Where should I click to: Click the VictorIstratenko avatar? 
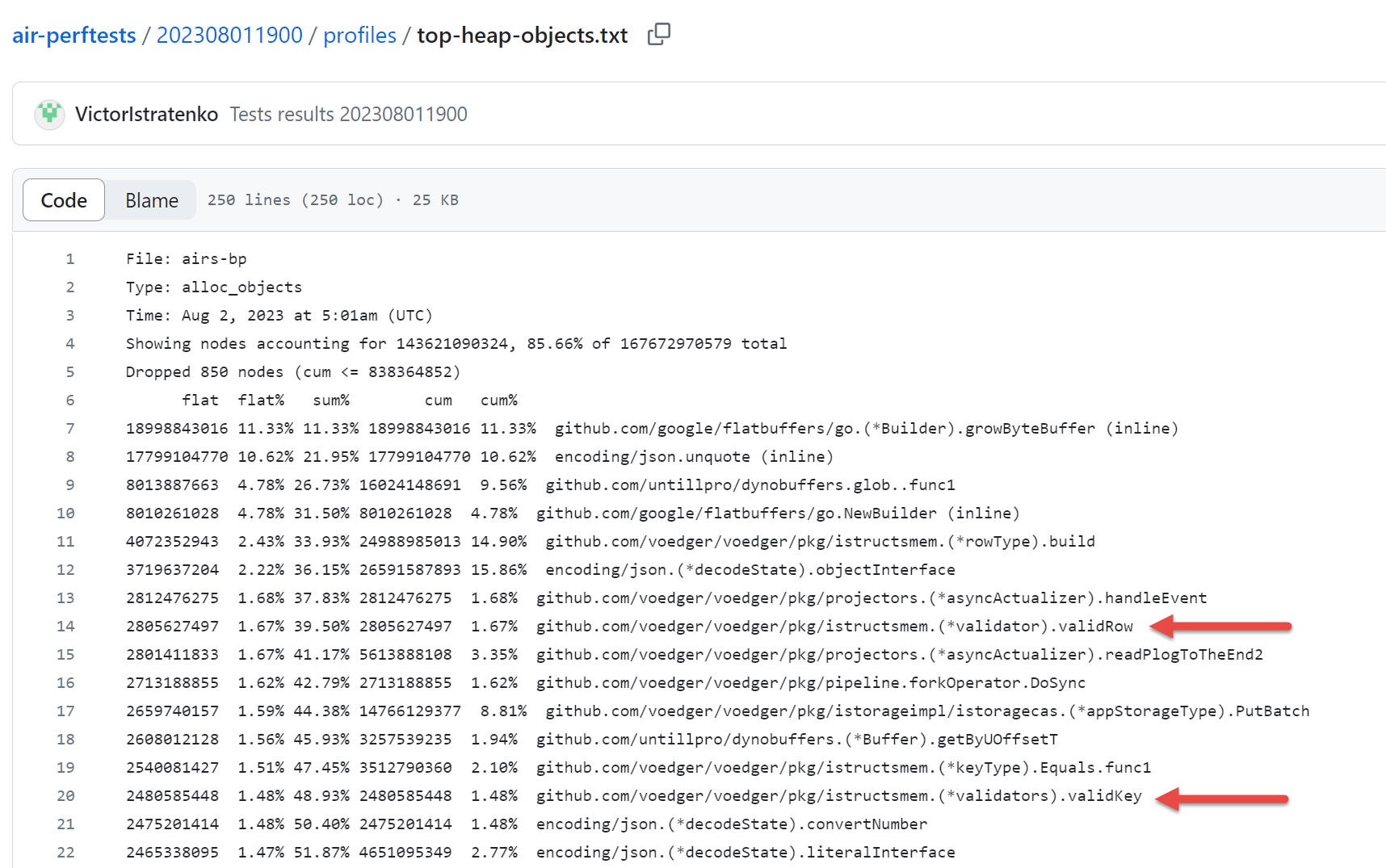pyautogui.click(x=49, y=114)
